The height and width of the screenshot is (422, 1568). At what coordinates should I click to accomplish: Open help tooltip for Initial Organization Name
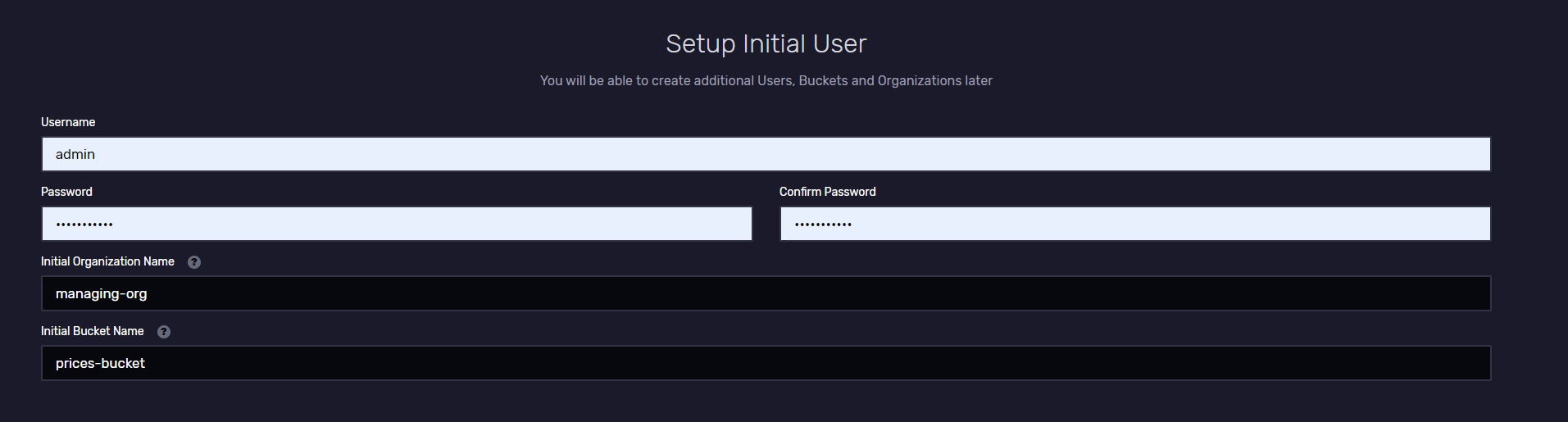pyautogui.click(x=194, y=262)
